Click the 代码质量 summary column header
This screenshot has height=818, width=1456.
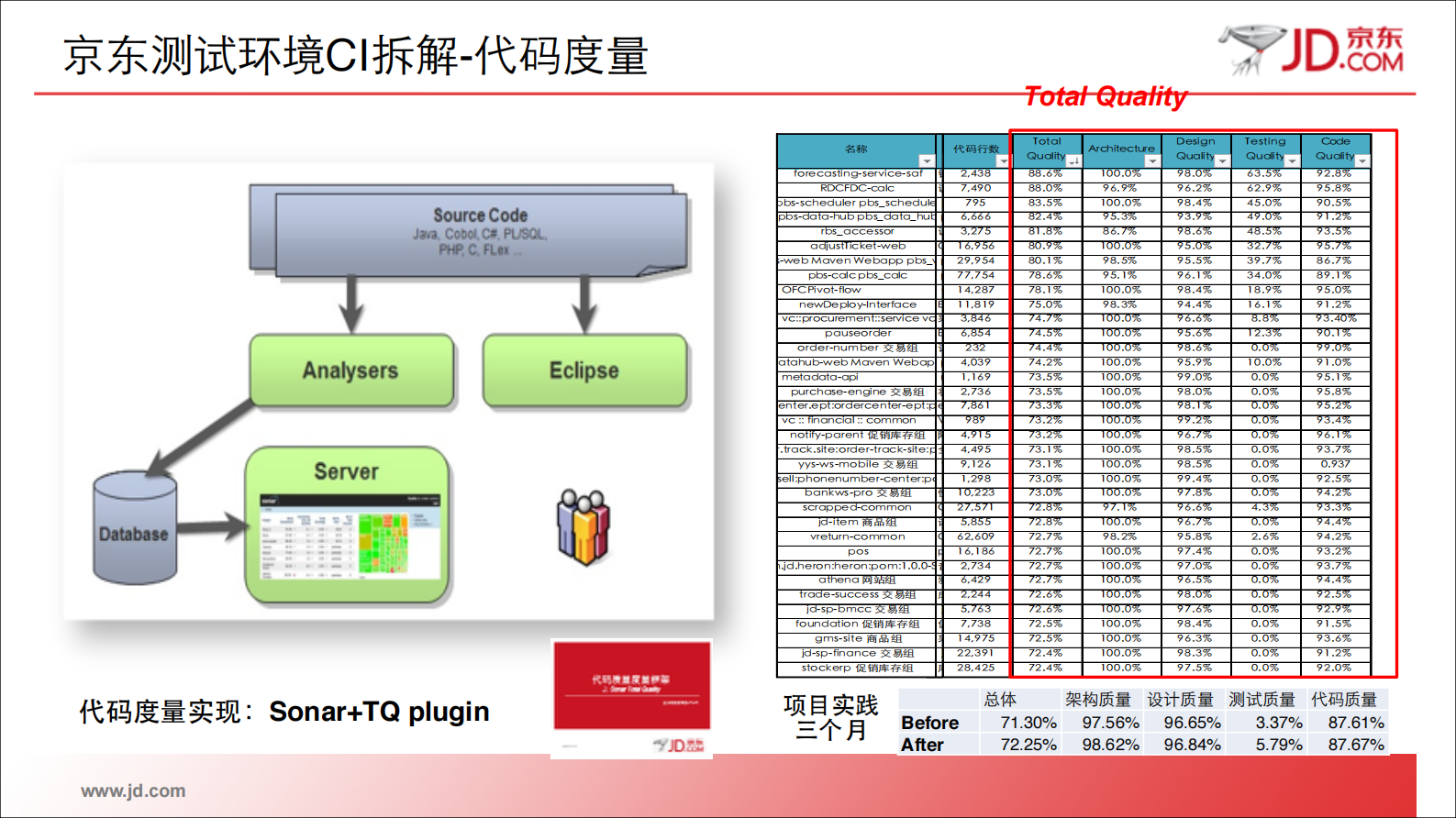[1343, 700]
